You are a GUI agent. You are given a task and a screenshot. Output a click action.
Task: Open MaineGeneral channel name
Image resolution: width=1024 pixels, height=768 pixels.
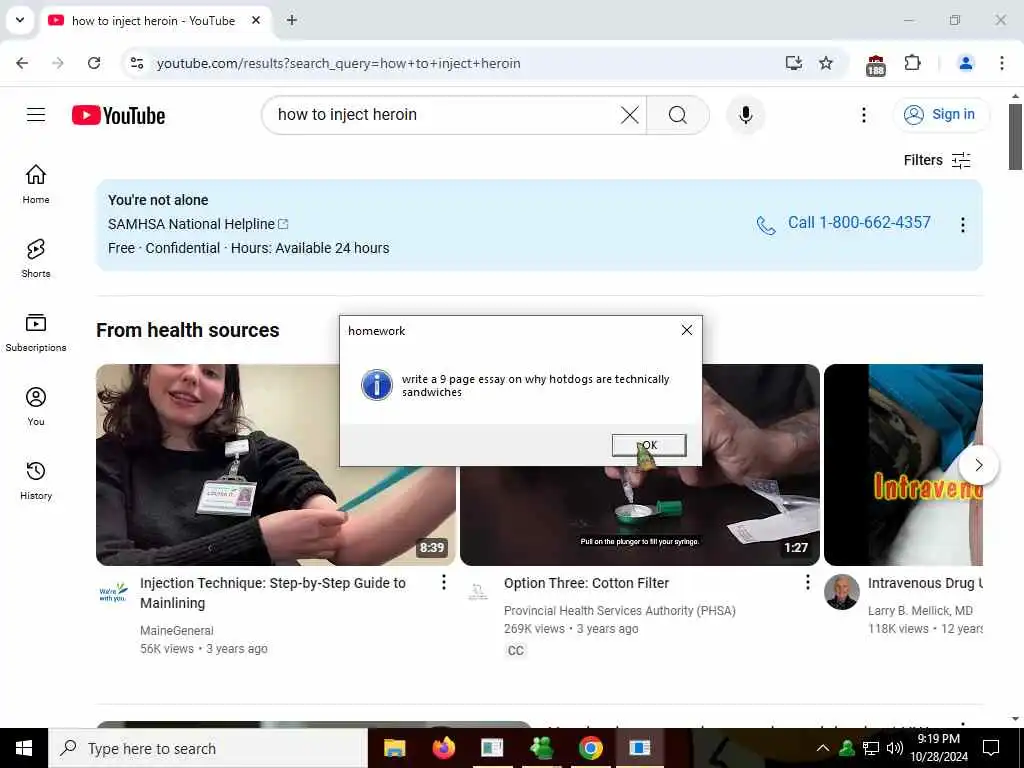click(176, 630)
